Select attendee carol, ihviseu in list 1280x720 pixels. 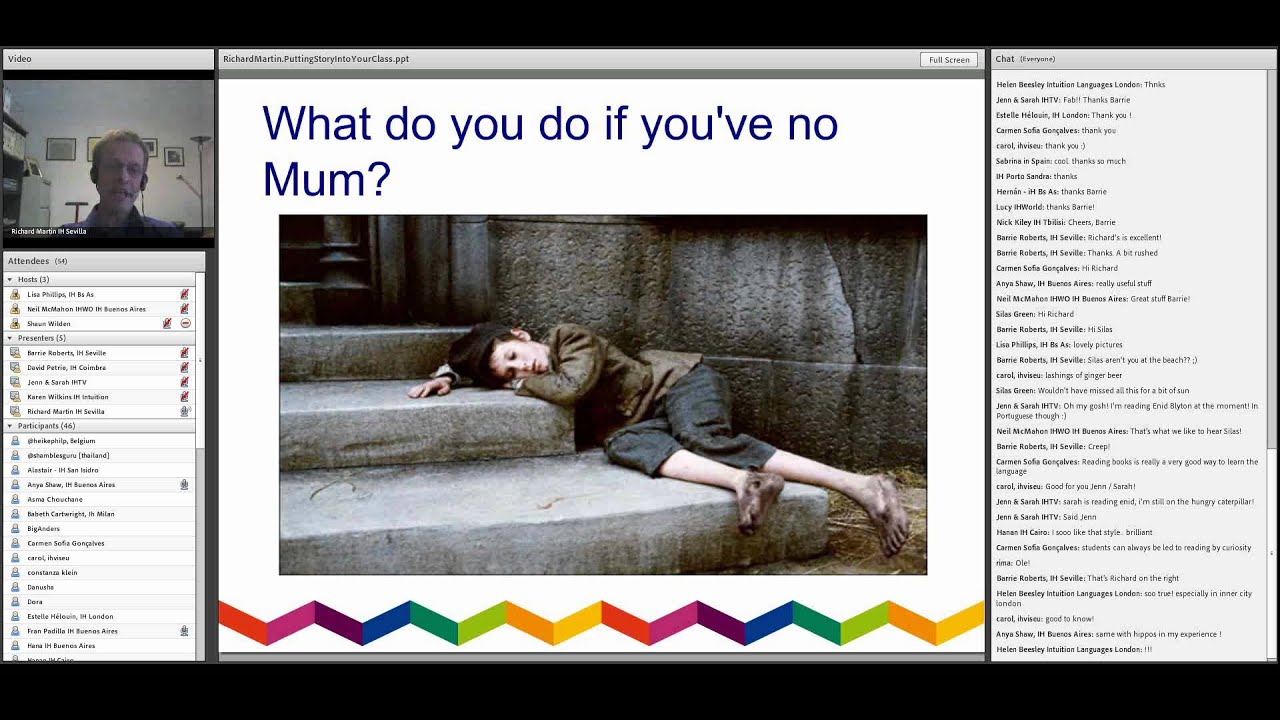coord(48,558)
